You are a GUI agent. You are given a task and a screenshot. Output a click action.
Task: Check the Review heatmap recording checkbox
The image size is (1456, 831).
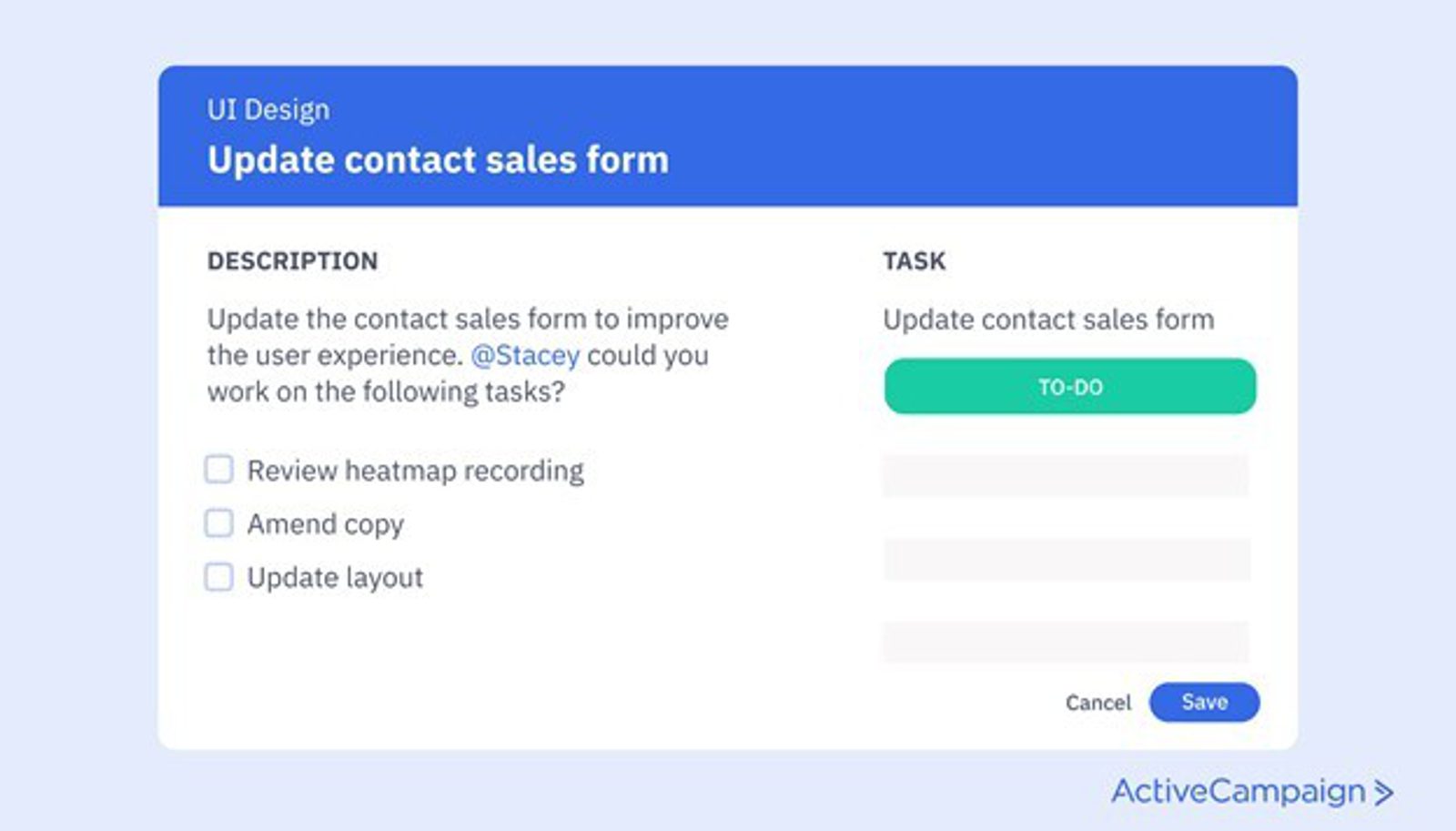click(x=218, y=470)
